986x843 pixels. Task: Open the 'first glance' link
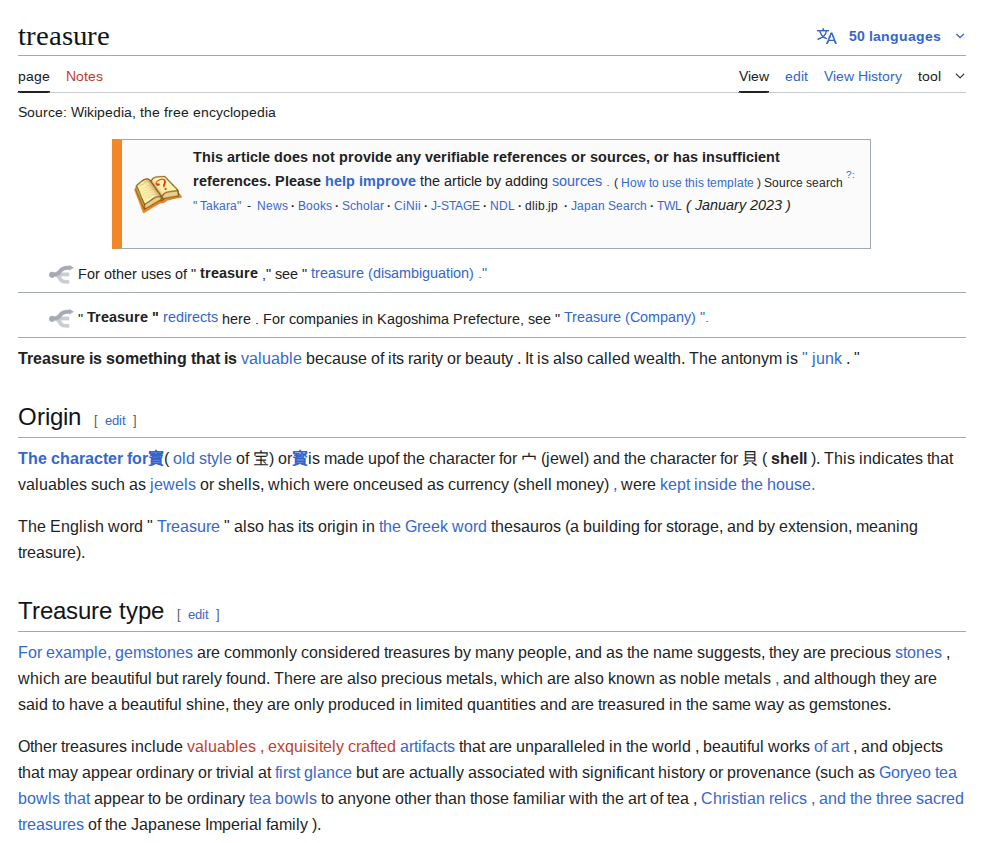pyautogui.click(x=313, y=773)
